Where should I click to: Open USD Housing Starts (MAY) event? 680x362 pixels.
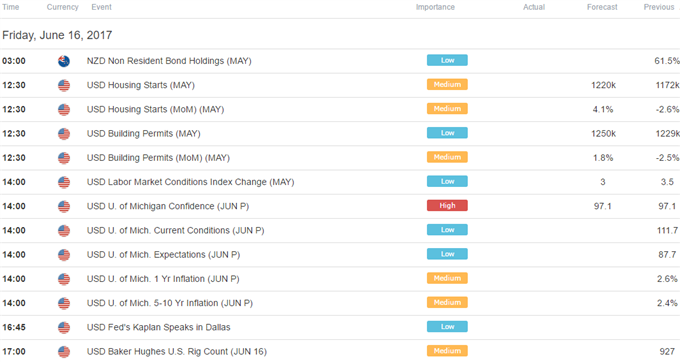(x=141, y=85)
